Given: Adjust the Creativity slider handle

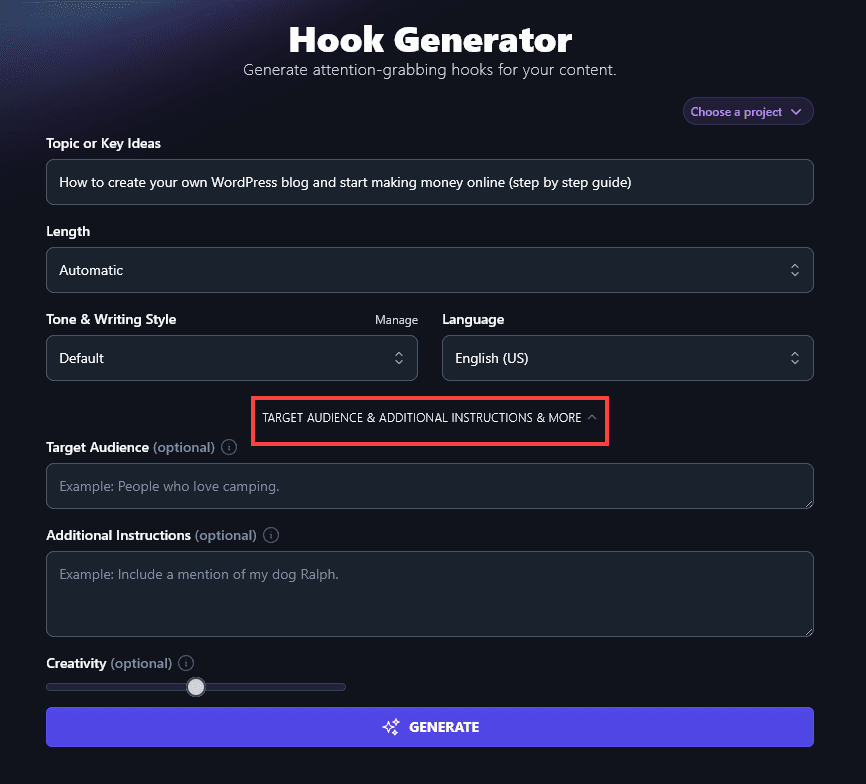Looking at the screenshot, I should coord(196,687).
